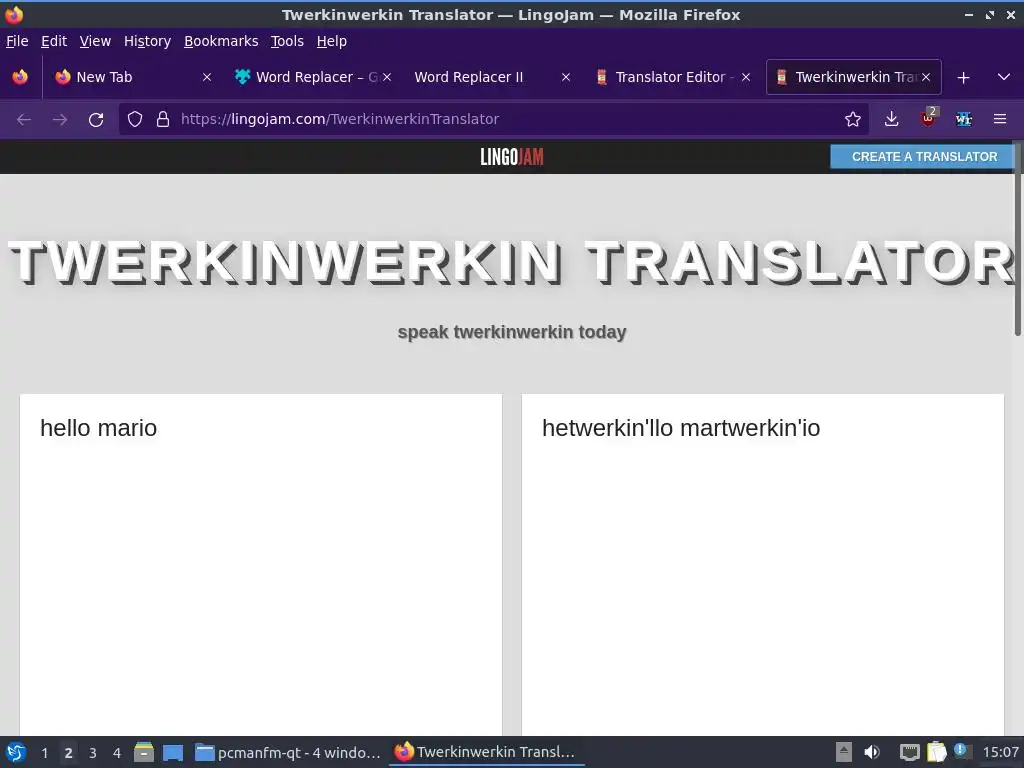Viewport: 1024px width, 768px height.
Task: Switch to virtual desktop 4
Action: (x=117, y=753)
